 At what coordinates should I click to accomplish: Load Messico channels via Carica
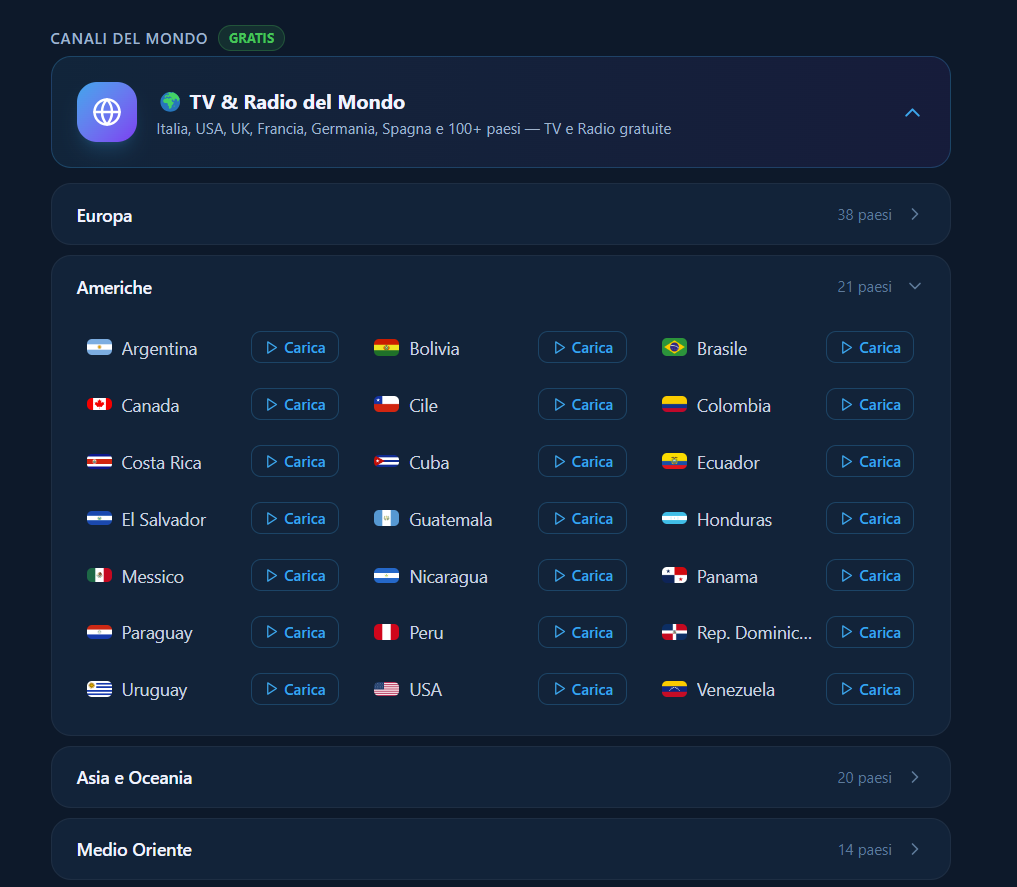[x=295, y=575]
